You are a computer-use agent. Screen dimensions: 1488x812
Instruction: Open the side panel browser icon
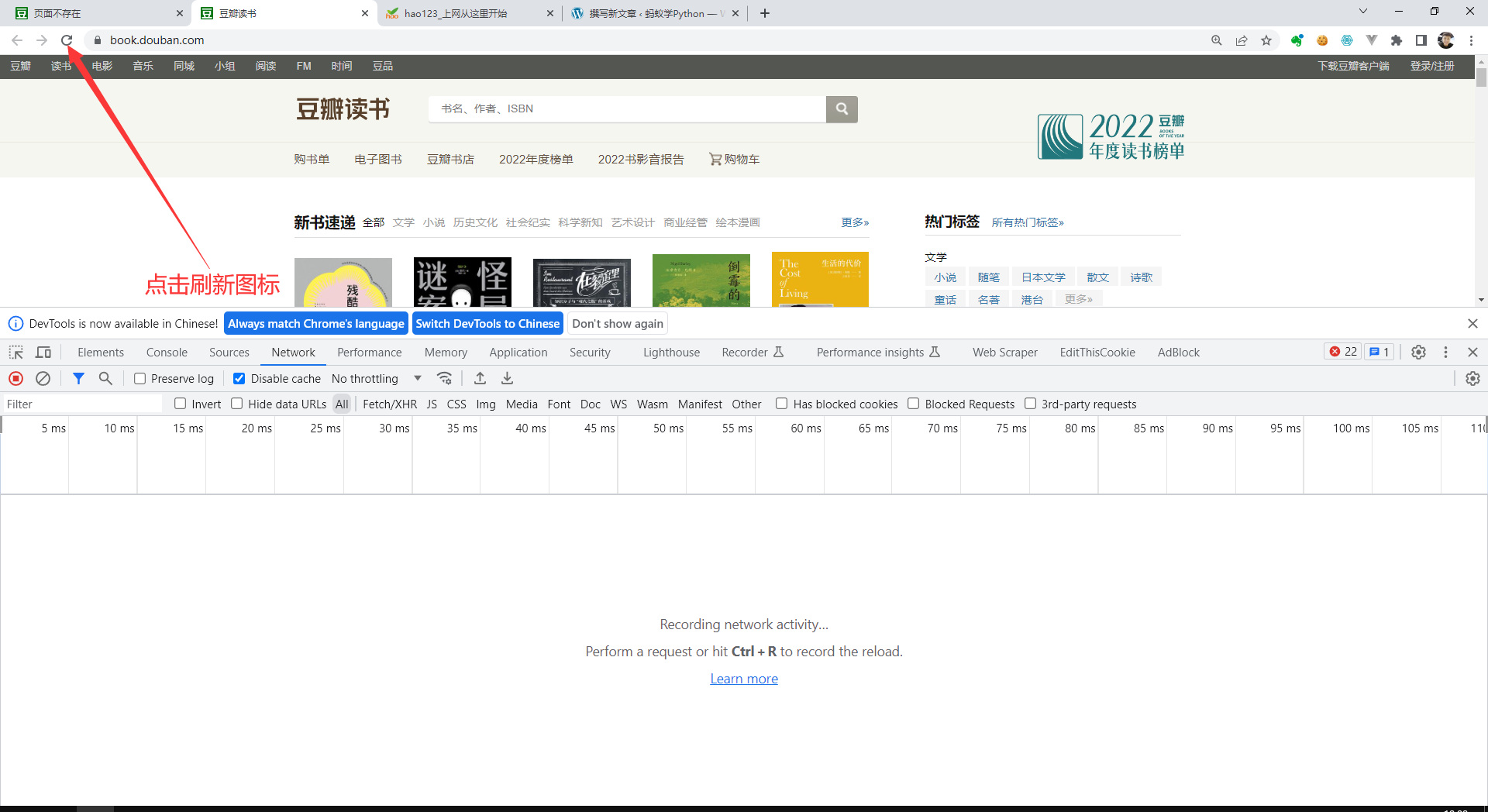click(x=1421, y=40)
